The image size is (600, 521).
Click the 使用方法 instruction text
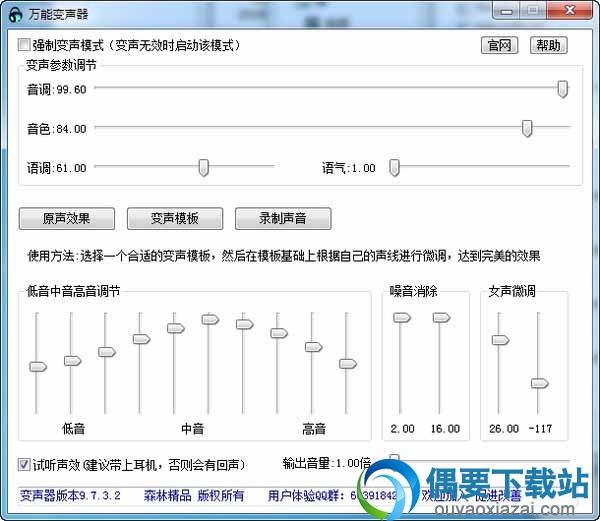tap(284, 256)
